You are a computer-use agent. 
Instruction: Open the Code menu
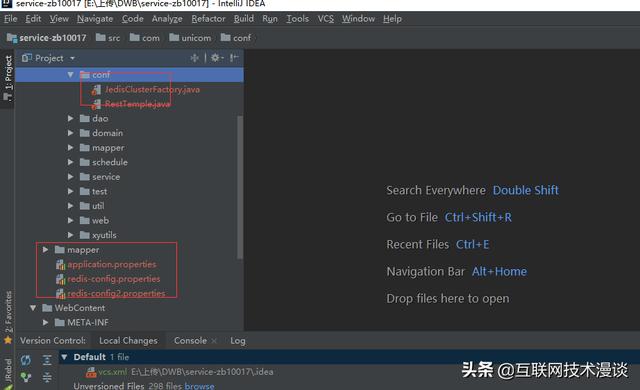[133, 19]
